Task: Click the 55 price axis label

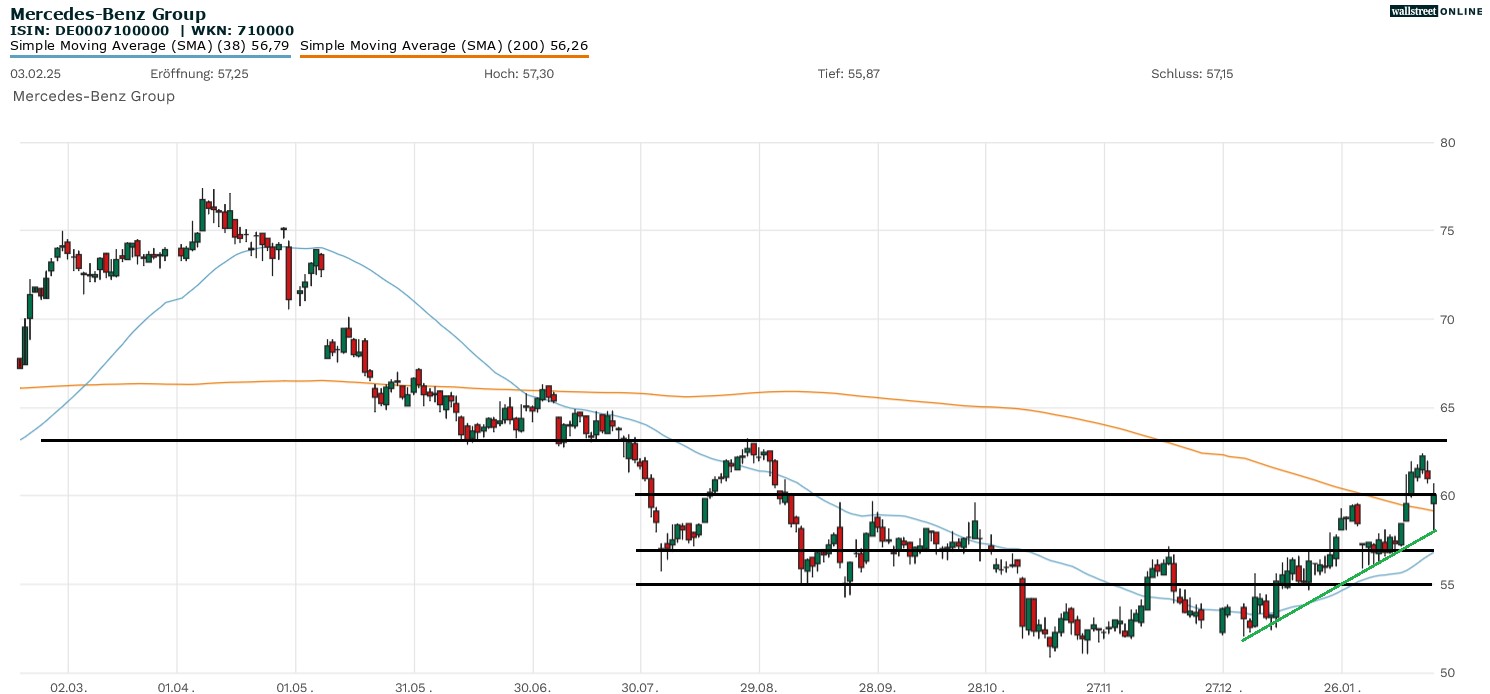Action: click(1447, 584)
